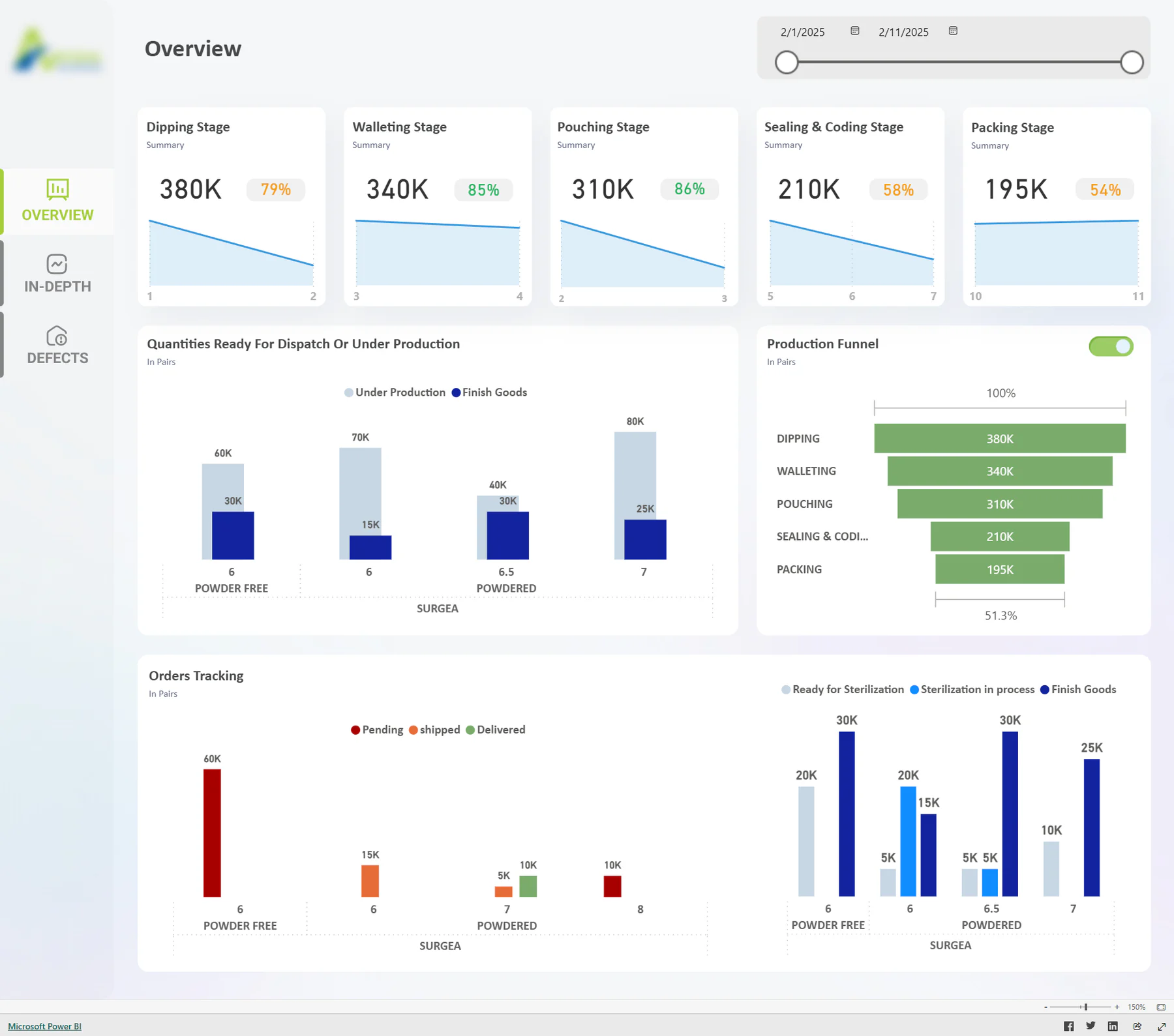
Task: Click fit to page icon near zoom
Action: [x=1161, y=1007]
